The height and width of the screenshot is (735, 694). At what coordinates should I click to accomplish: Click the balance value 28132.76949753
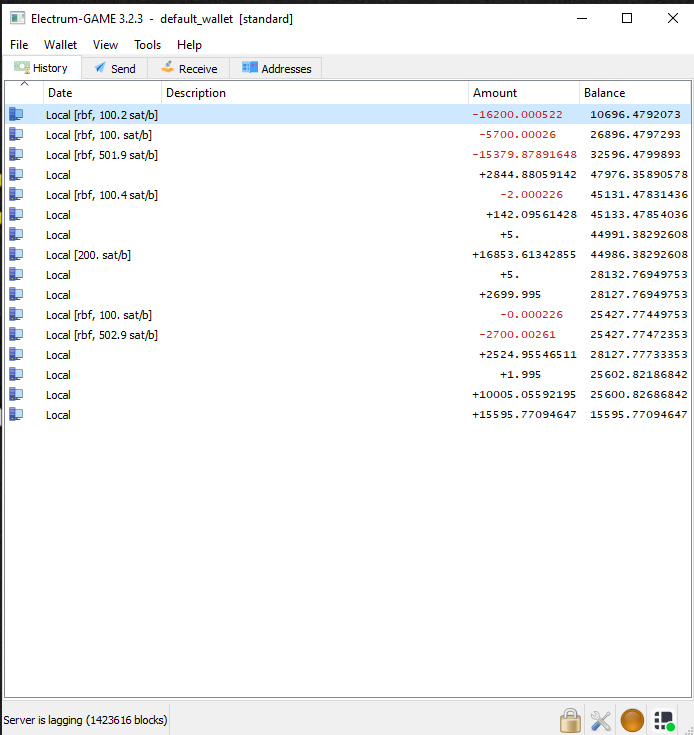click(x=639, y=274)
